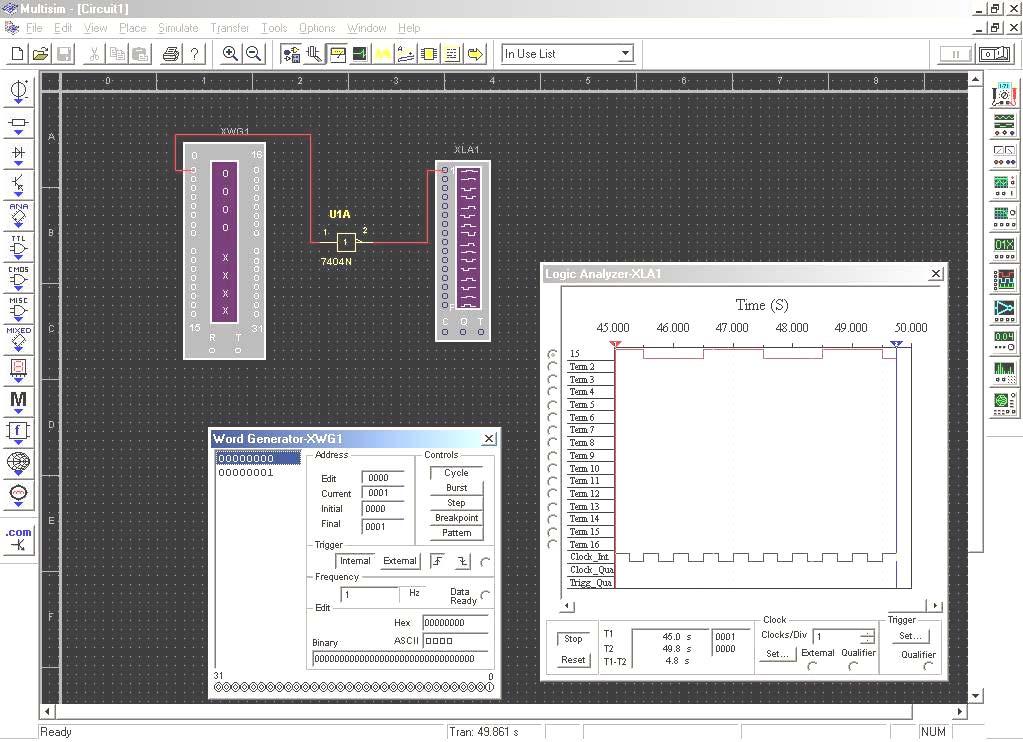Create a new circuit file
The width and height of the screenshot is (1023, 742).
(x=18, y=54)
